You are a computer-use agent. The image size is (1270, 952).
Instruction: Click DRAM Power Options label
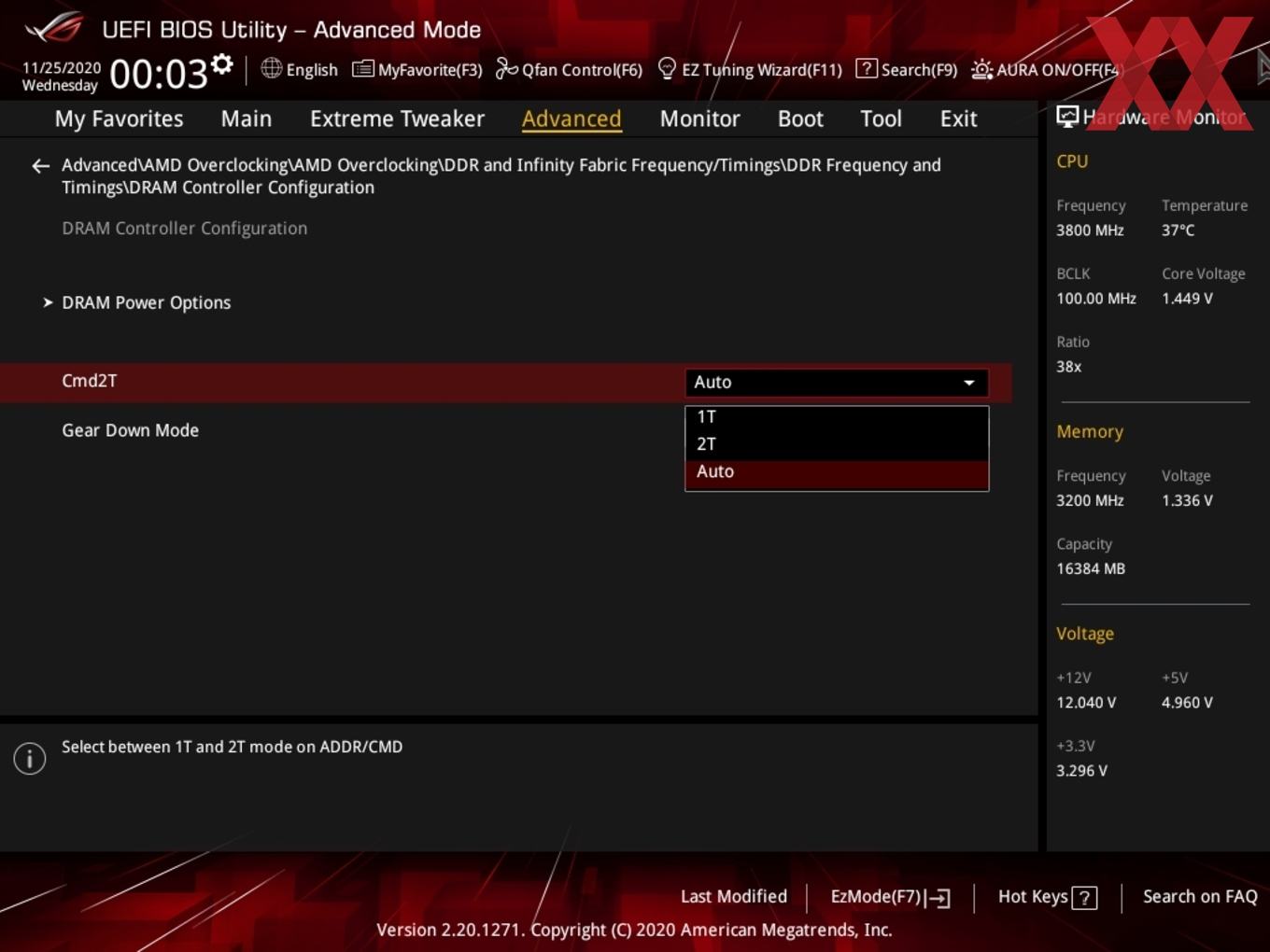tap(146, 302)
